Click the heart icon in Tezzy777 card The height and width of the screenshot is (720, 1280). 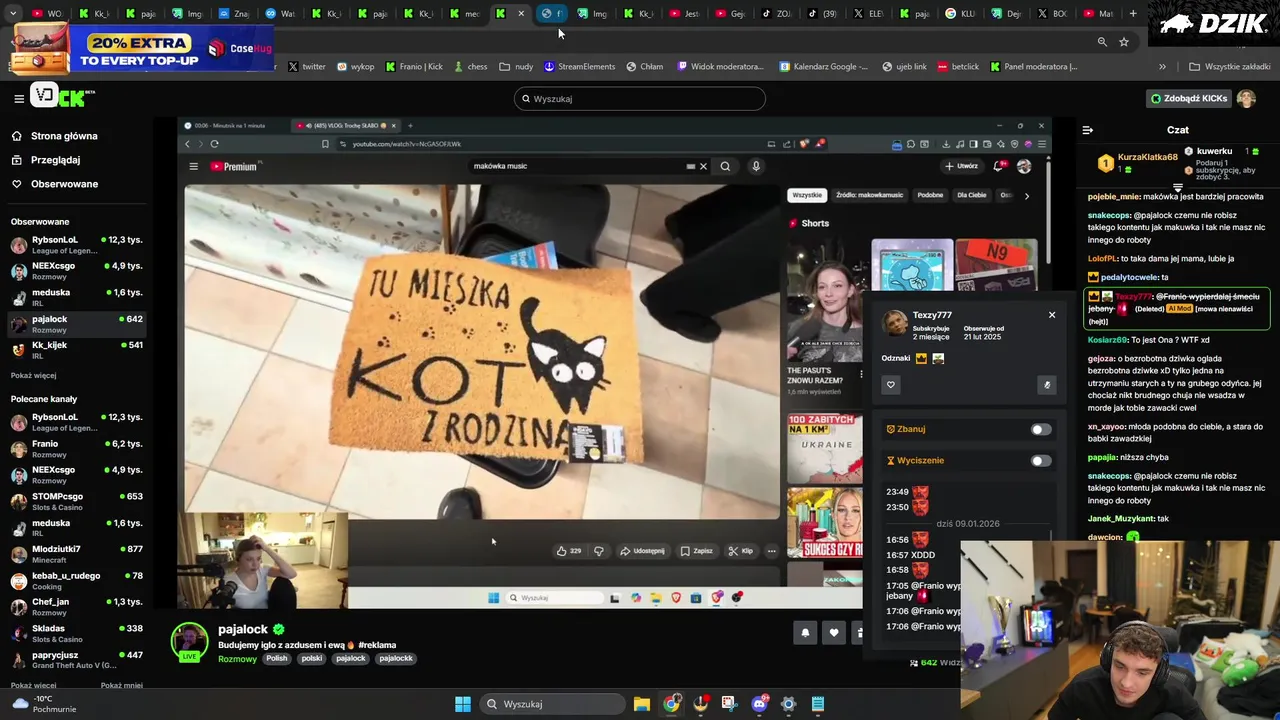point(891,384)
